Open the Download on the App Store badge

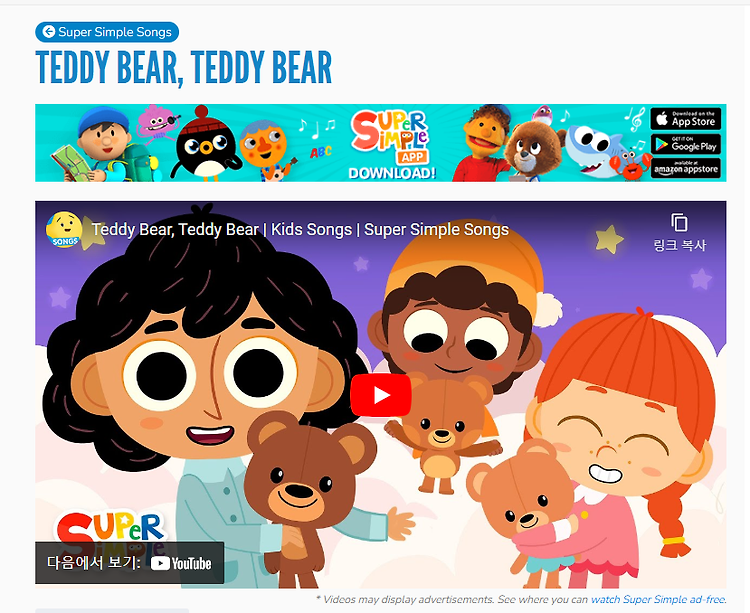coord(685,119)
